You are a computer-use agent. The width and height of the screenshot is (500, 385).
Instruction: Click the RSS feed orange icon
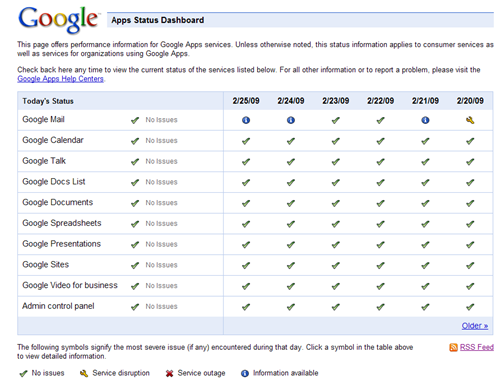click(x=453, y=347)
